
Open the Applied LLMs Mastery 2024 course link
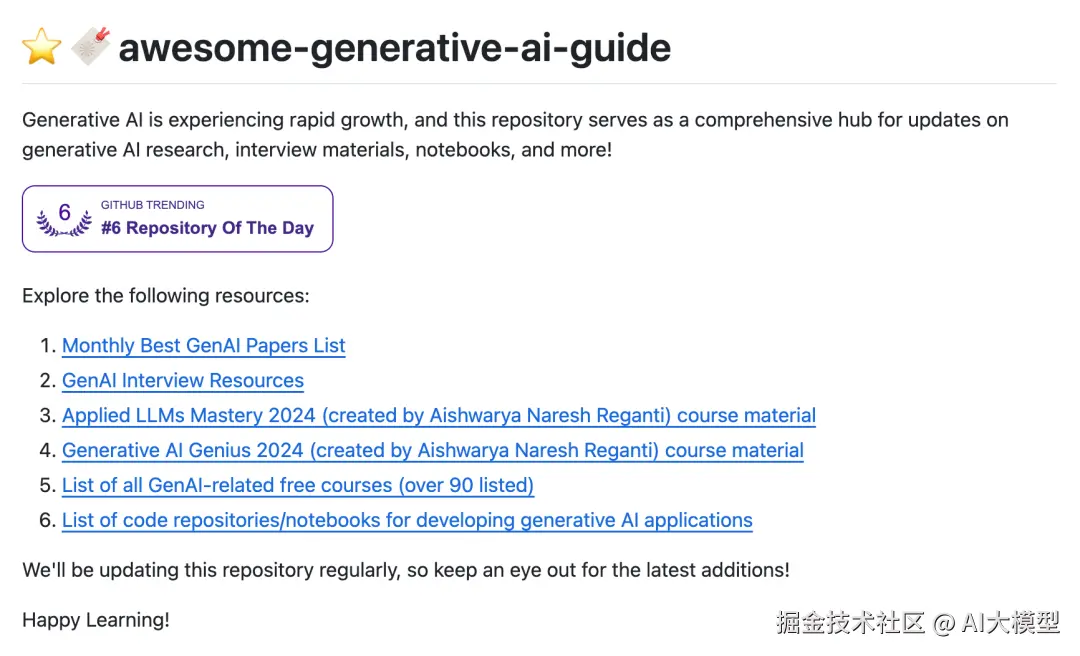tap(439, 416)
